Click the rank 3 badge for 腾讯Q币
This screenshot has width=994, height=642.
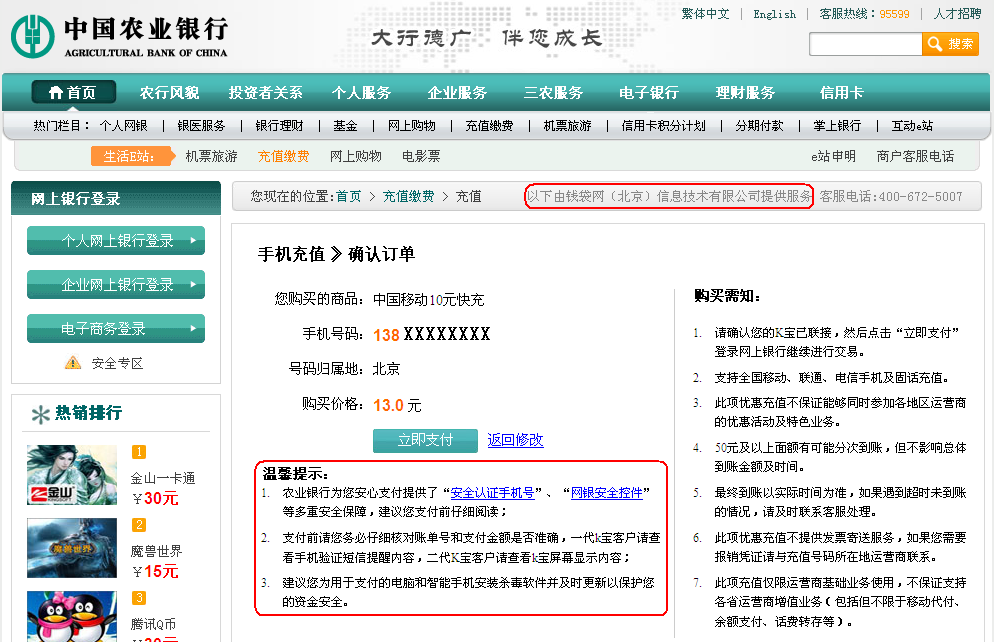[x=139, y=598]
